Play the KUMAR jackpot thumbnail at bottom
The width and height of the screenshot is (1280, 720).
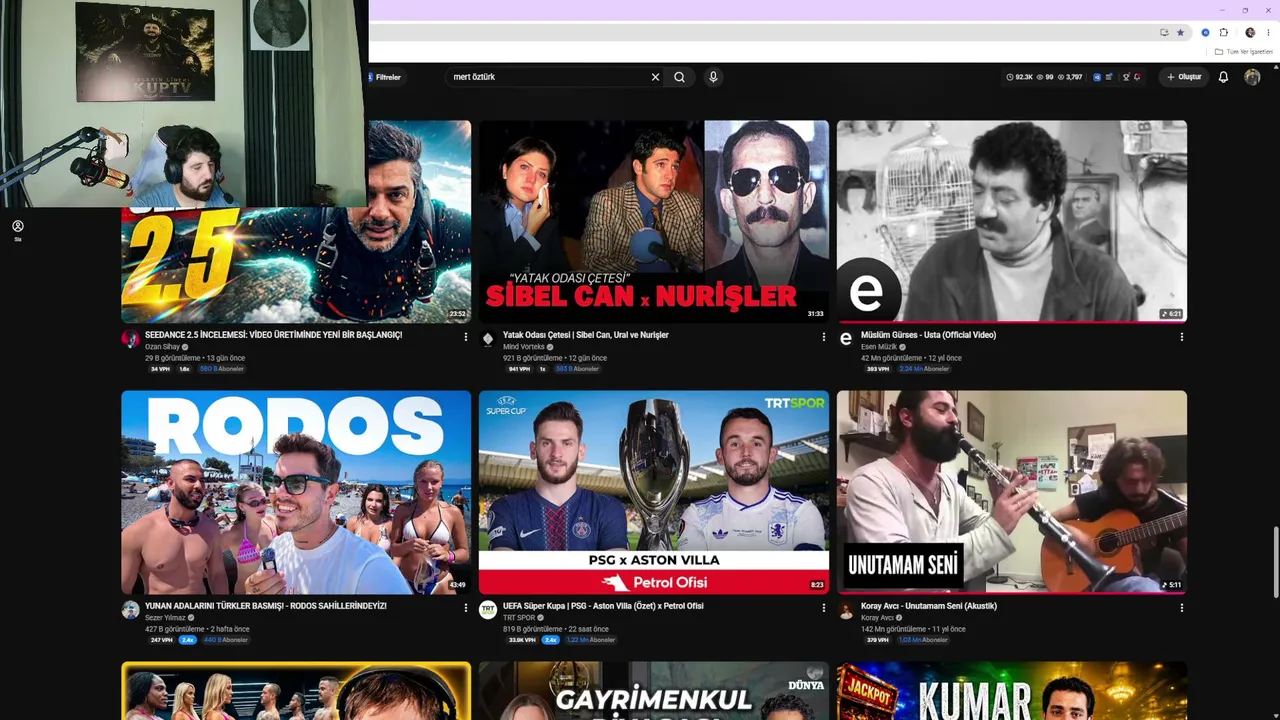[1012, 691]
